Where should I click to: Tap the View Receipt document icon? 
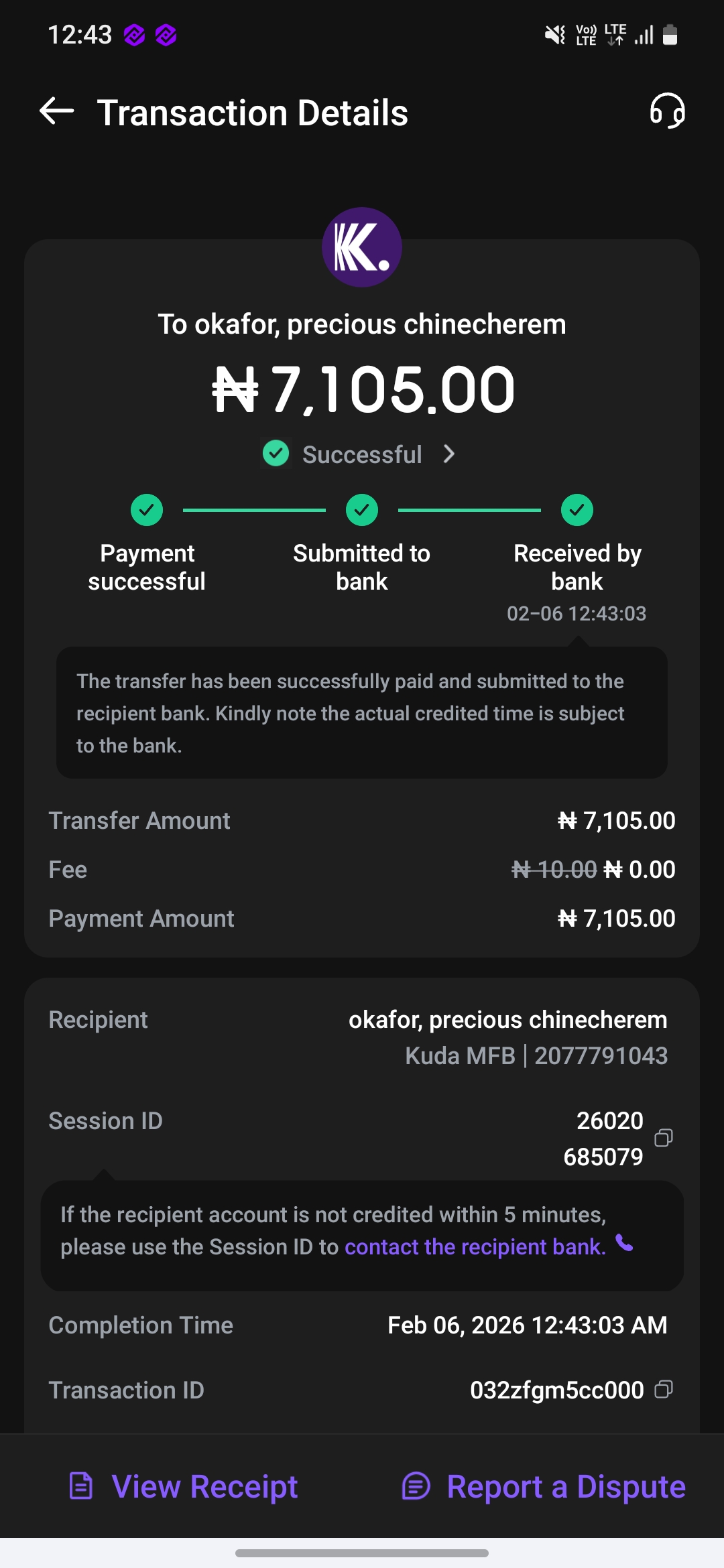[x=81, y=1486]
